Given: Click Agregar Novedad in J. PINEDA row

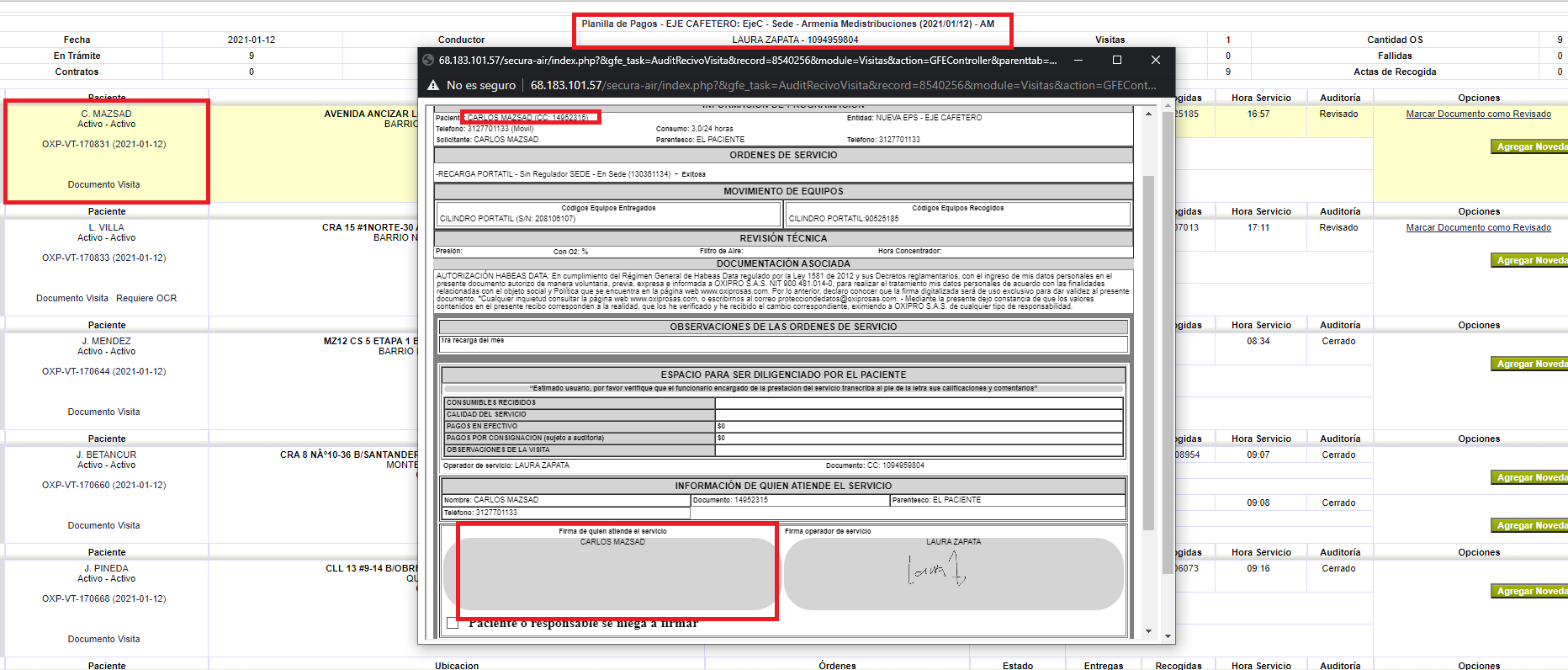Looking at the screenshot, I should (x=1531, y=591).
